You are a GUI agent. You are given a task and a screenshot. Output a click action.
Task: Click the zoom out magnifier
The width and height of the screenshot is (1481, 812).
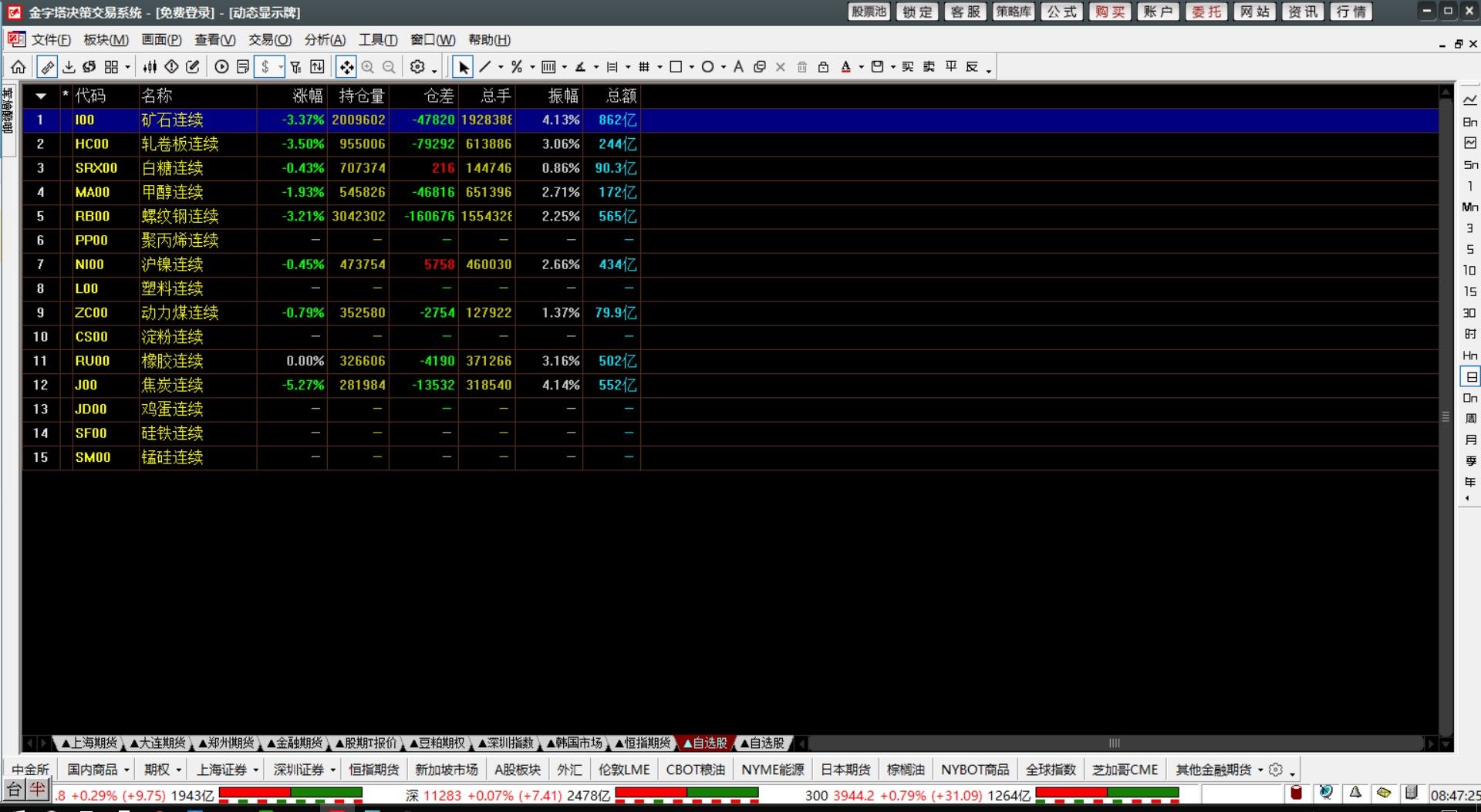[389, 67]
